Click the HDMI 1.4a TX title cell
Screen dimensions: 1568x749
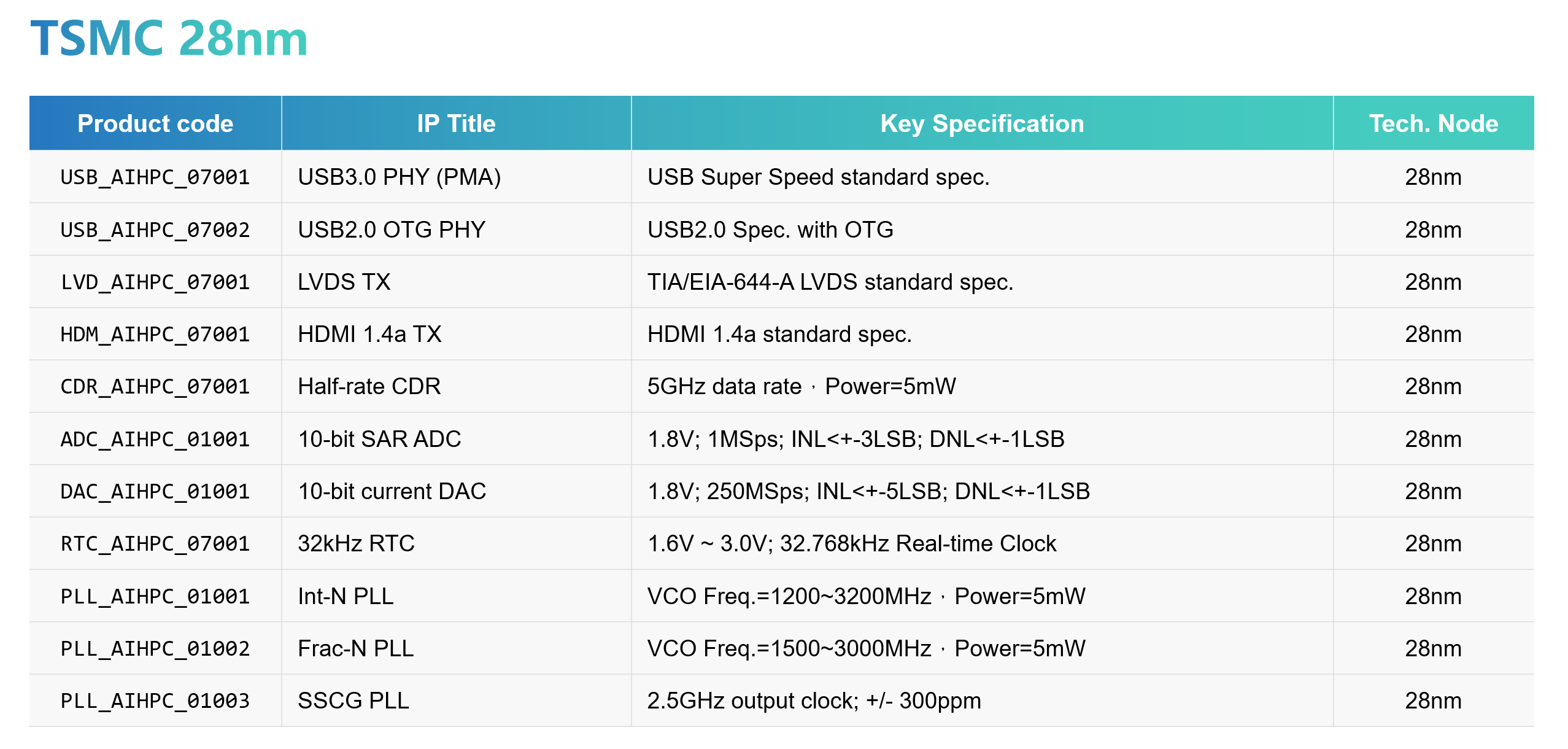tap(369, 335)
